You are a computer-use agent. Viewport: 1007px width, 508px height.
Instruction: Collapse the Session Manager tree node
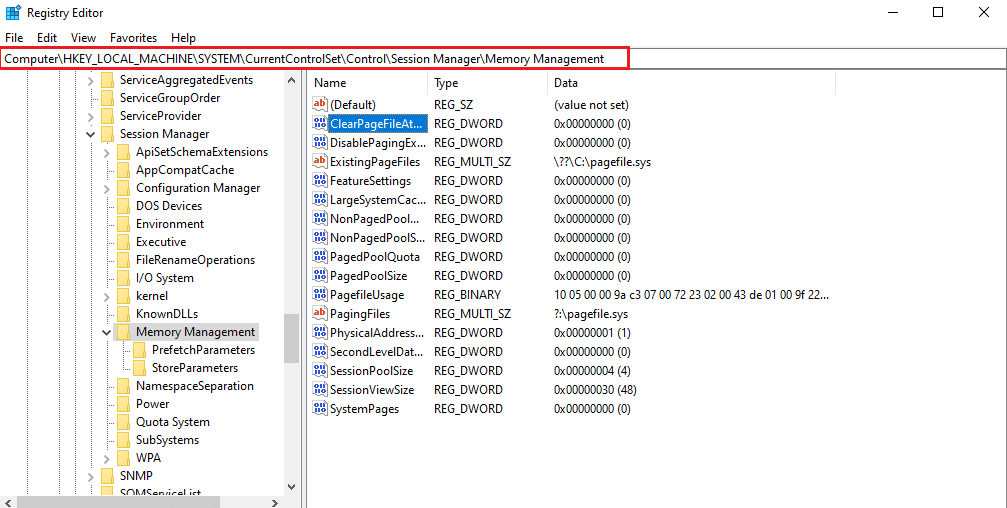(x=91, y=134)
